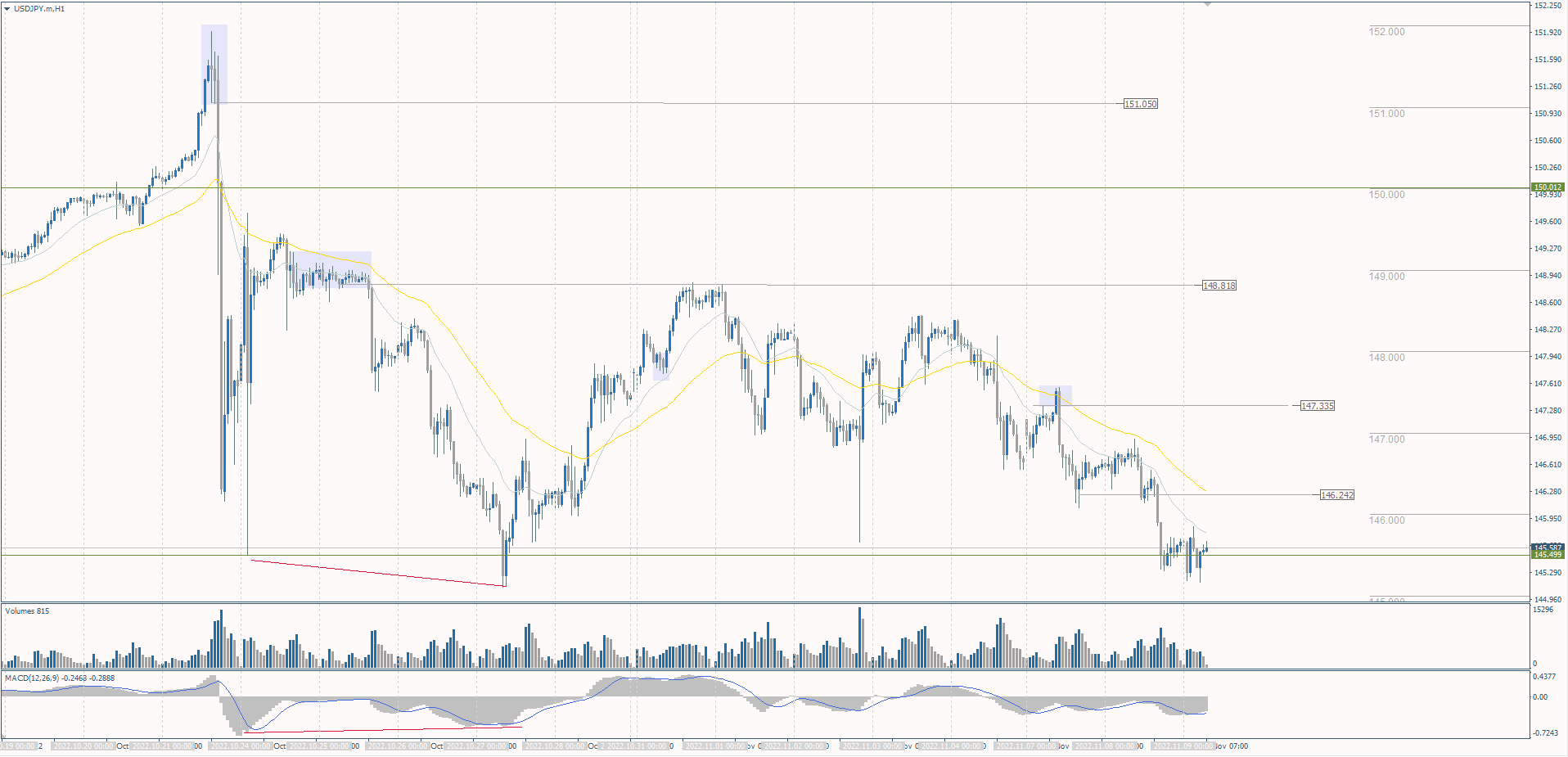Click the 147.000 round level label

pos(1386,439)
